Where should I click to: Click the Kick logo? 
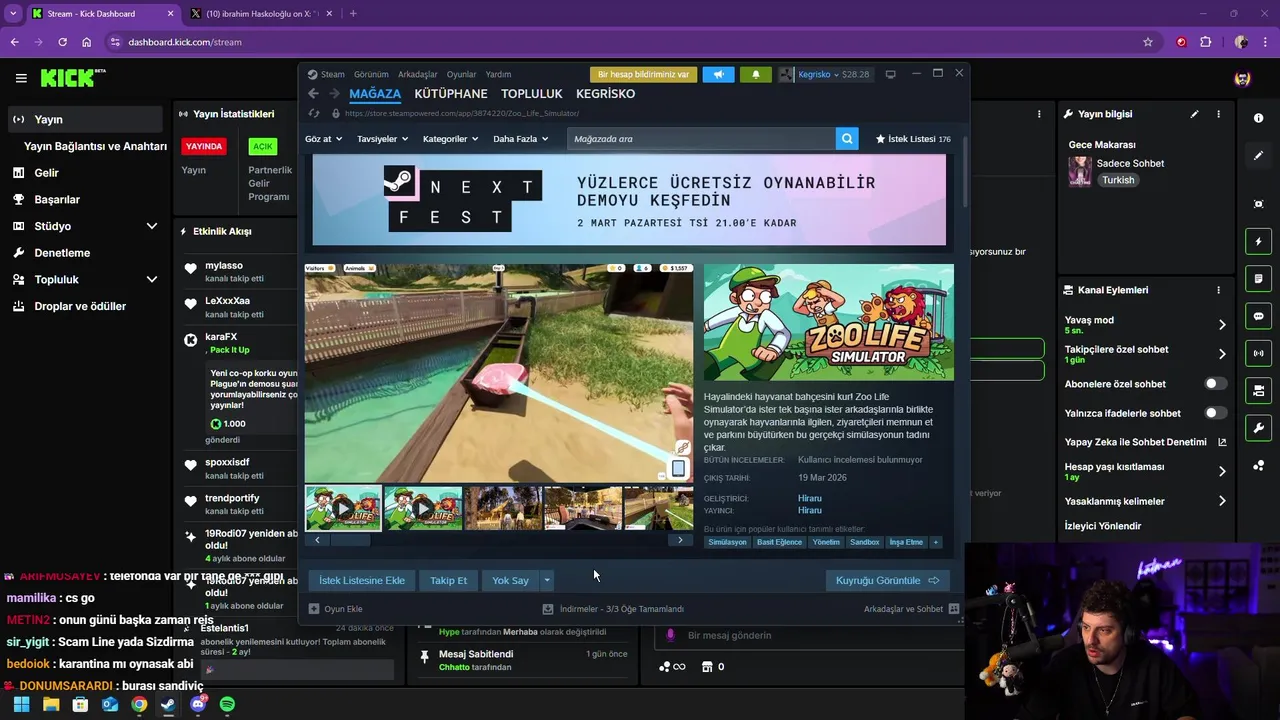[x=73, y=78]
